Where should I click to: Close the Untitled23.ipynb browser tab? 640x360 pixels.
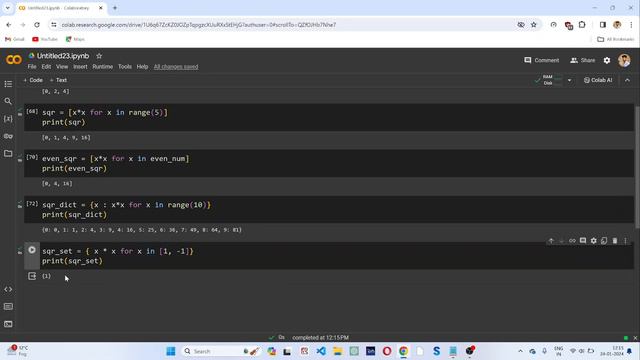101,8
